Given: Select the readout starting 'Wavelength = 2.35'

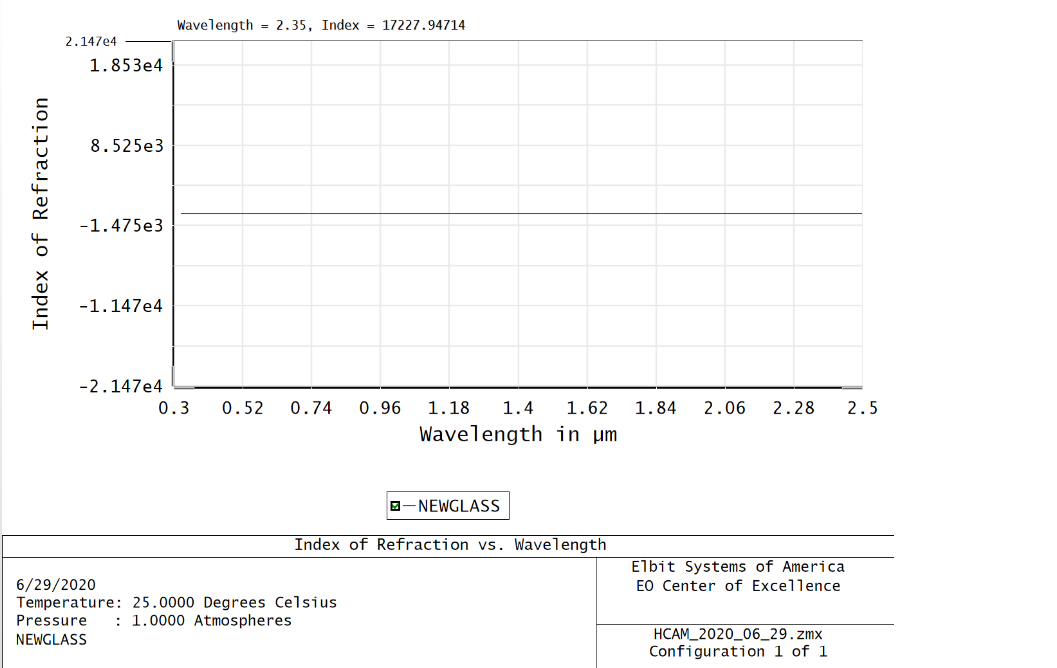Looking at the screenshot, I should coord(321,26).
